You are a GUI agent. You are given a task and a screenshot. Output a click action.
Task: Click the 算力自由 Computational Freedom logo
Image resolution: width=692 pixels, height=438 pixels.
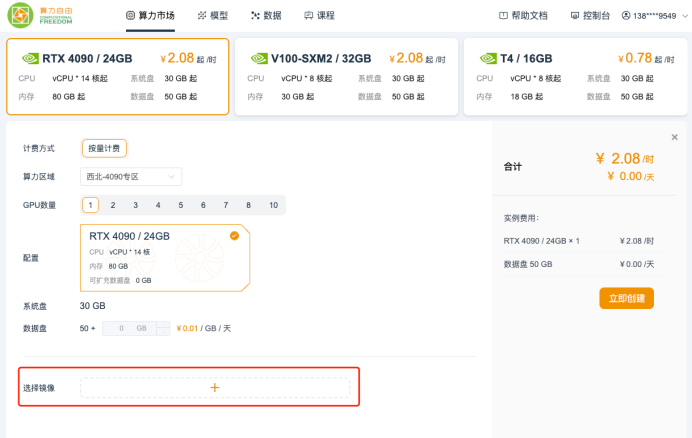[x=40, y=15]
